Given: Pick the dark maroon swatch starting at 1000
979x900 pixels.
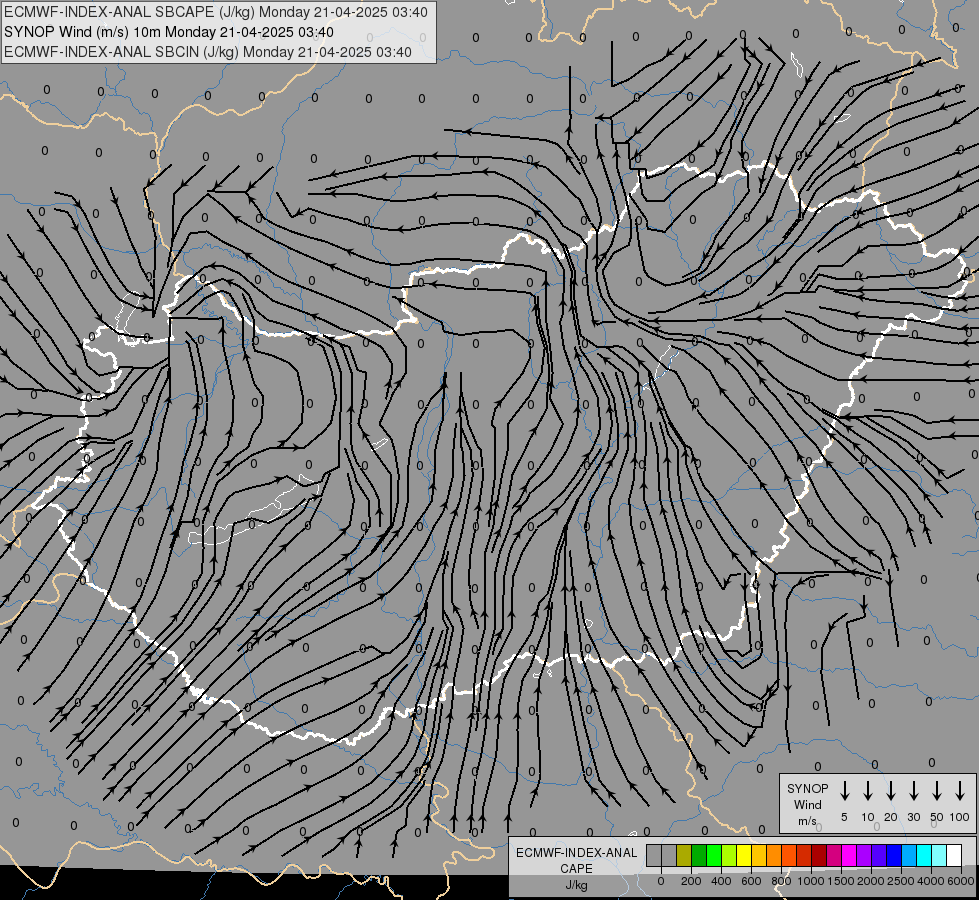Looking at the screenshot, I should click(820, 855).
